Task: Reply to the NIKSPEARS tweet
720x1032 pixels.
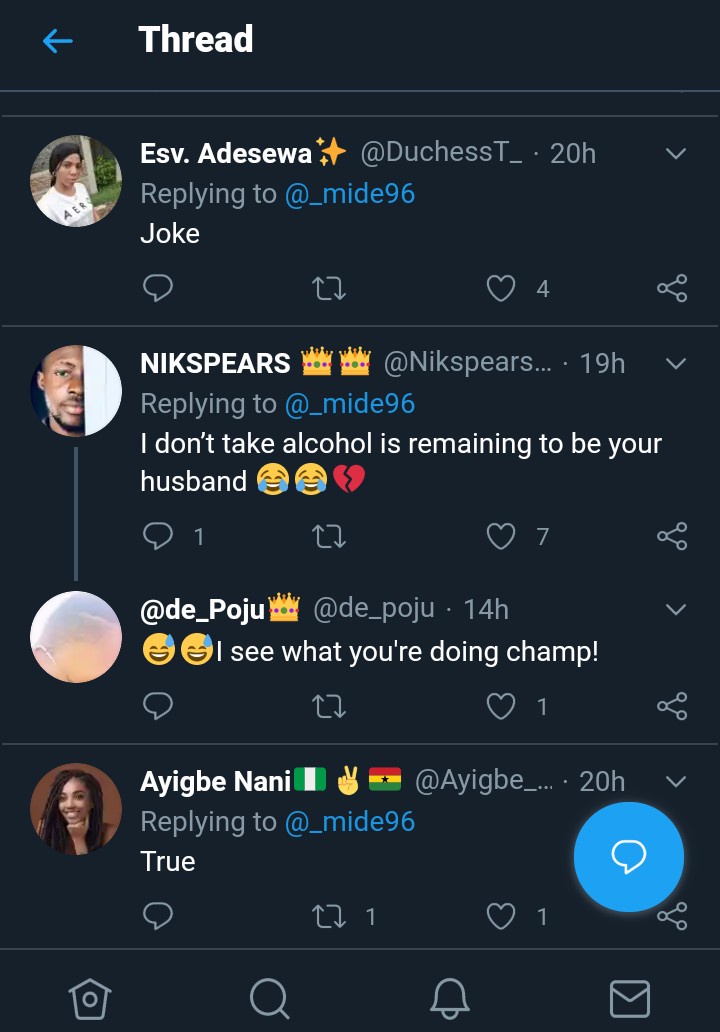Action: [158, 537]
